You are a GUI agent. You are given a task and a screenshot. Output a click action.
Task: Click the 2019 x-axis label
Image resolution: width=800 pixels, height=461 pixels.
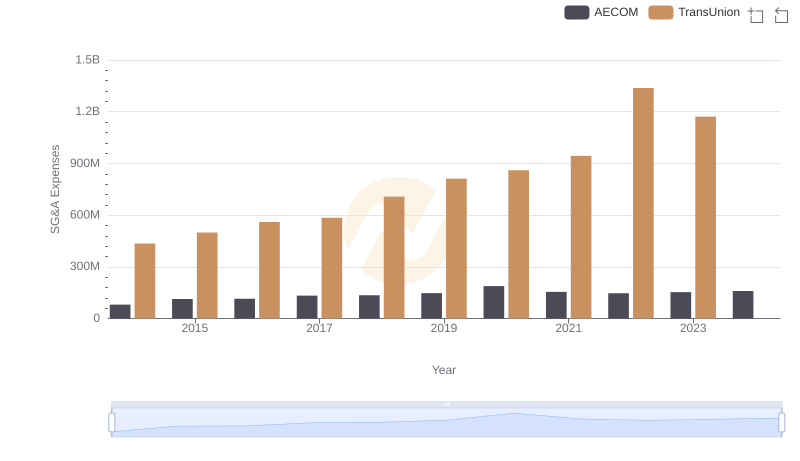click(444, 328)
